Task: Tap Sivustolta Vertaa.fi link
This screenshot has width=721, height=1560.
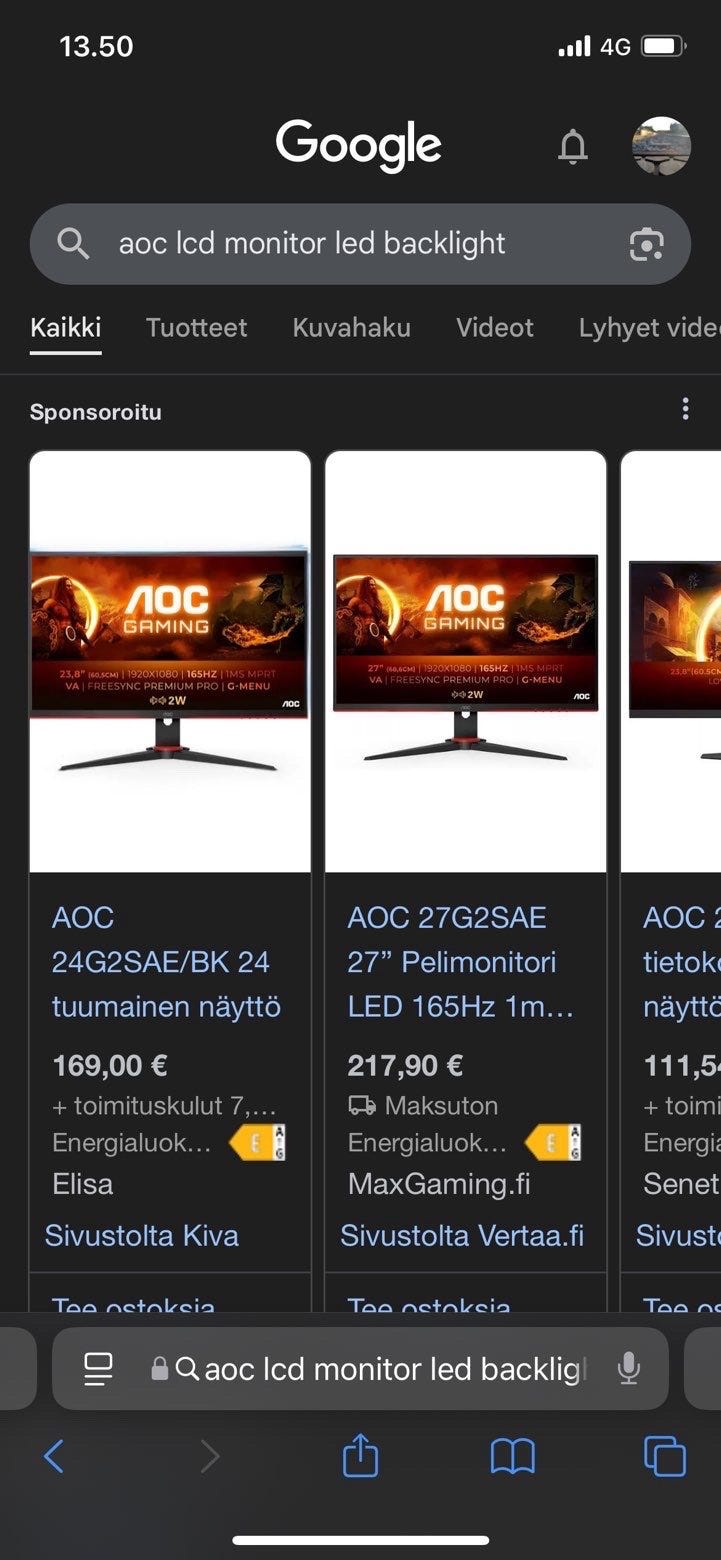Action: coord(462,1235)
